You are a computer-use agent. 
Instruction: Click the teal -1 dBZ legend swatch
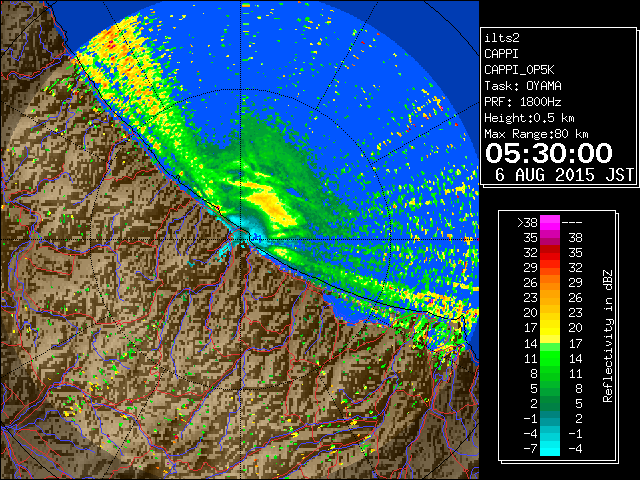coord(550,418)
